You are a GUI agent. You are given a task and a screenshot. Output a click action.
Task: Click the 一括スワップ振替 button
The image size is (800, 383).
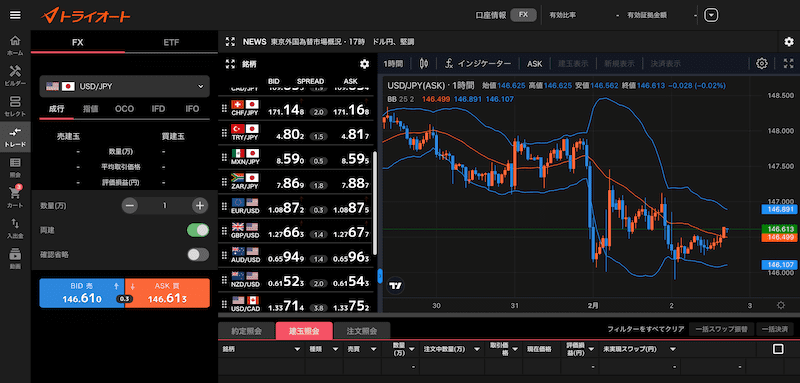tap(720, 329)
